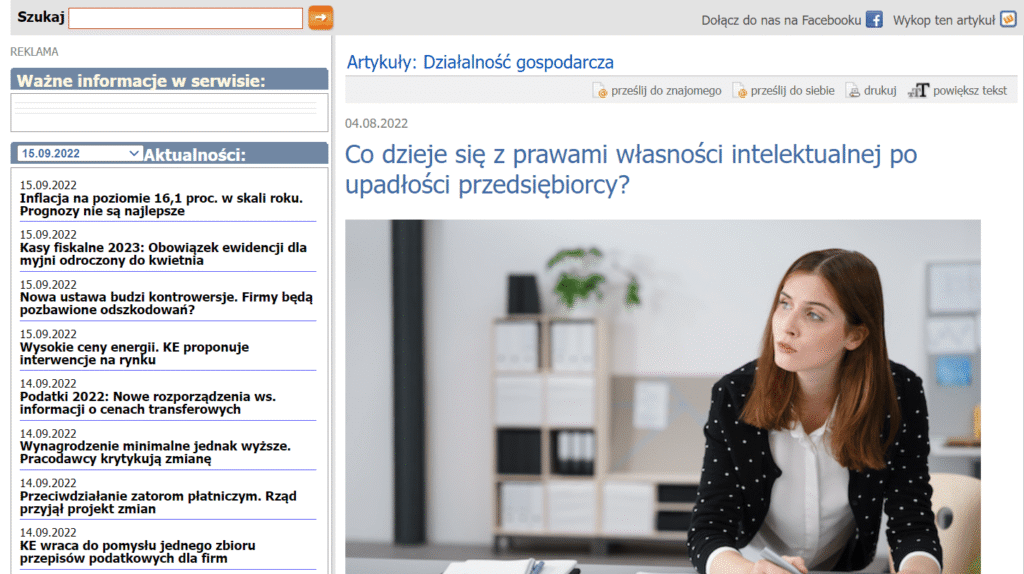
Task: Click the orange search arrow button
Action: [320, 17]
